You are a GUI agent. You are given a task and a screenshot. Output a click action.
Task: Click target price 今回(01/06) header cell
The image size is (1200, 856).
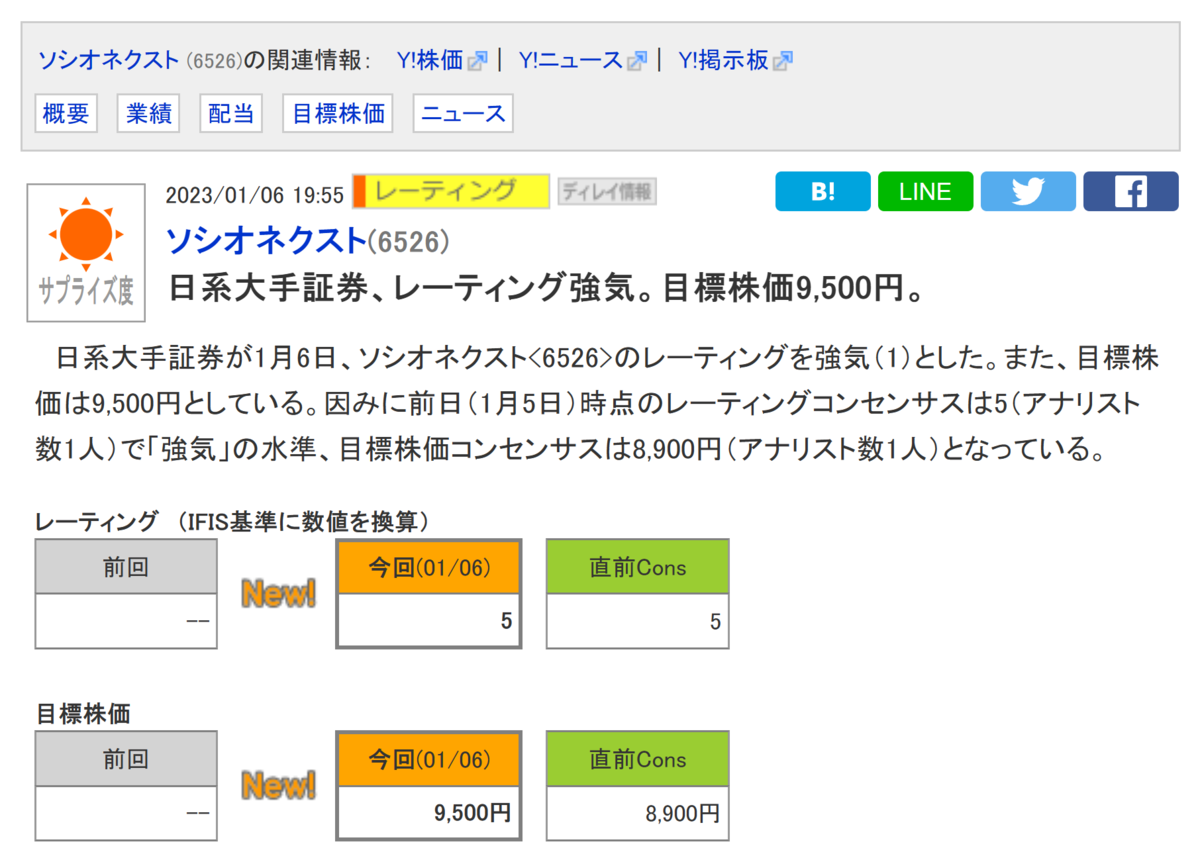point(429,759)
